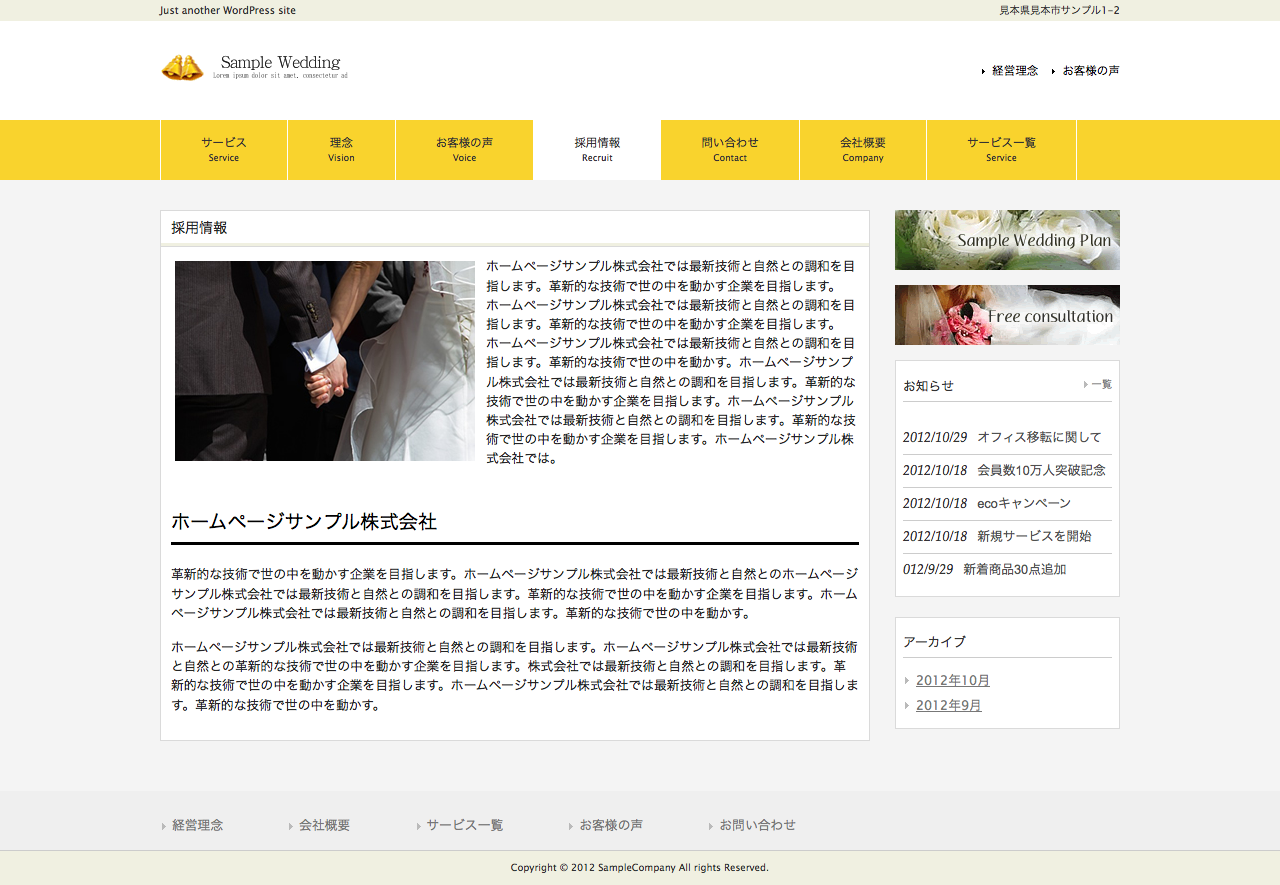This screenshot has height=885, width=1280.
Task: Click the 採用情報 page heading
Action: tap(199, 228)
